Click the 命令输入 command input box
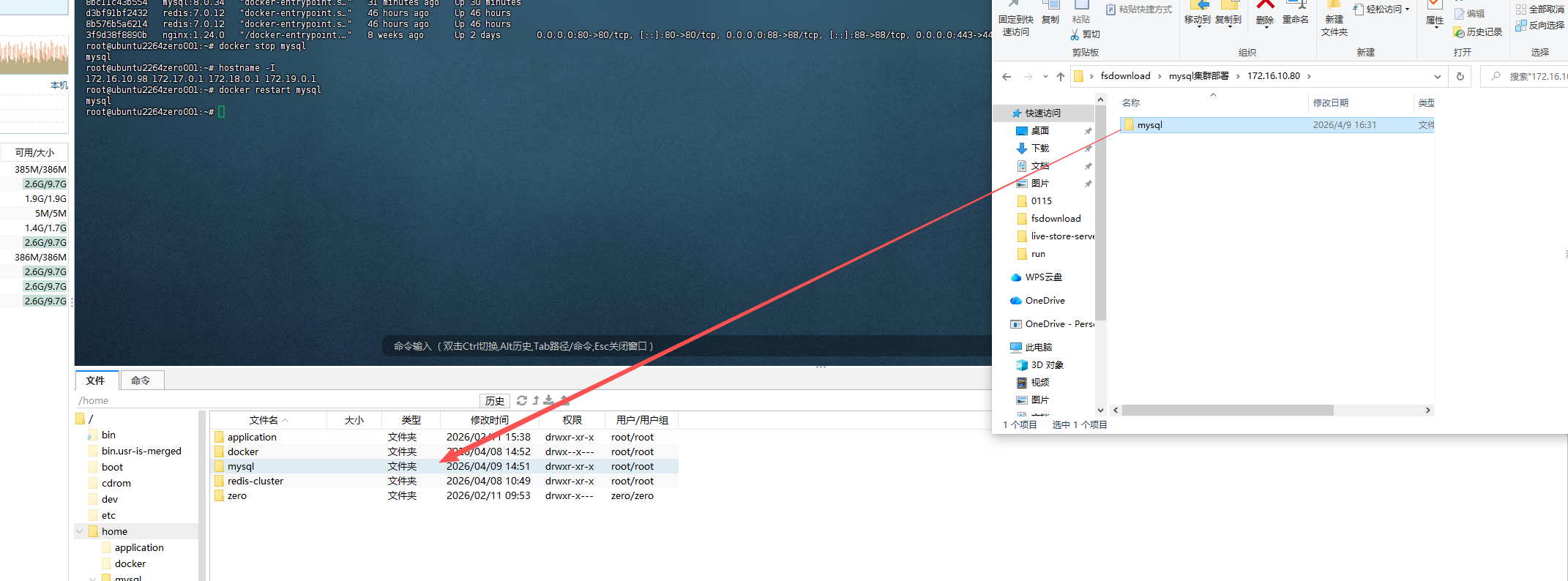This screenshot has height=581, width=1568. click(x=686, y=346)
